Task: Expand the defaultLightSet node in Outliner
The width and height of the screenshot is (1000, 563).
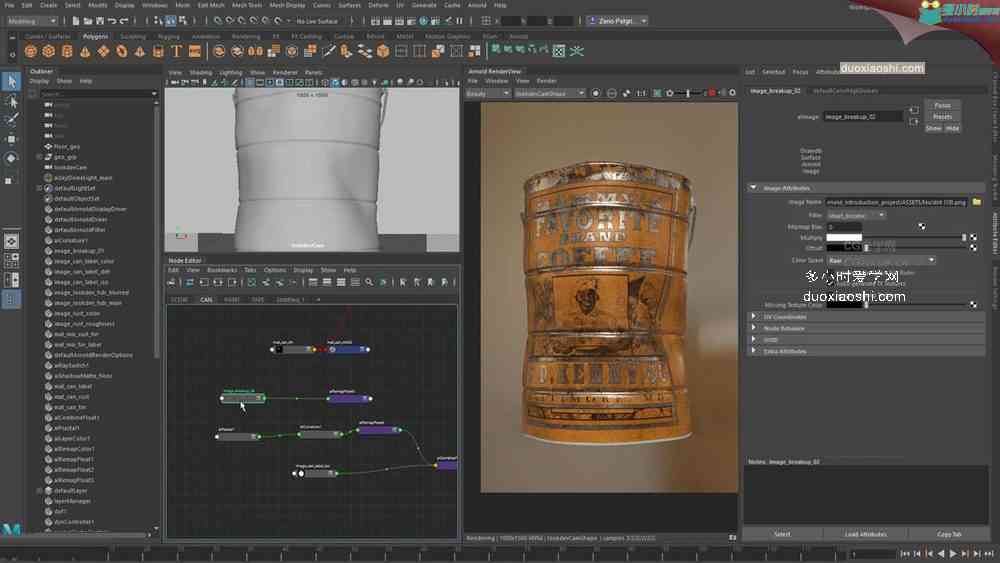Action: [40, 188]
